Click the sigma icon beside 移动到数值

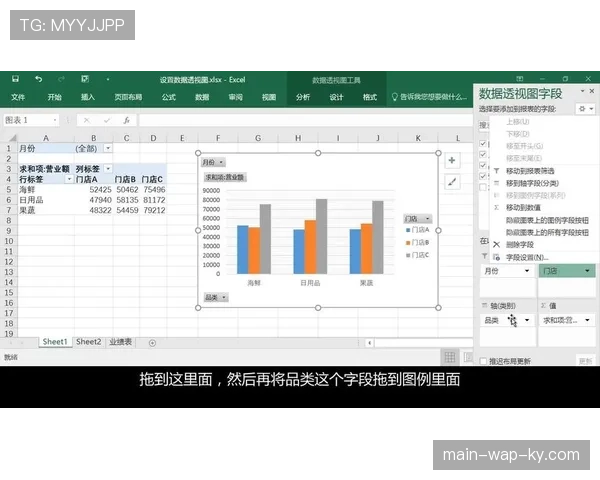(496, 207)
